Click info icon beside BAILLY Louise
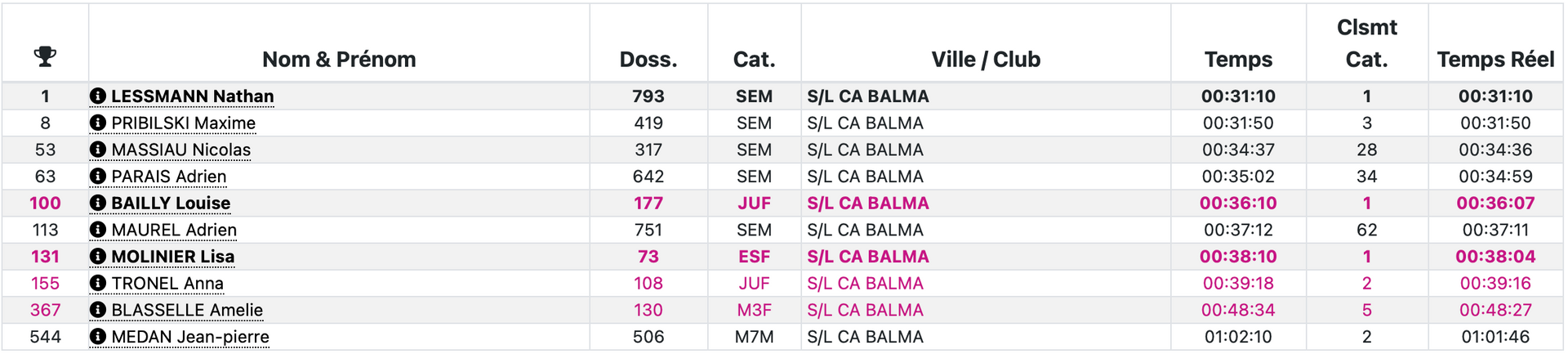Image resolution: width=1568 pixels, height=354 pixels. [98, 203]
